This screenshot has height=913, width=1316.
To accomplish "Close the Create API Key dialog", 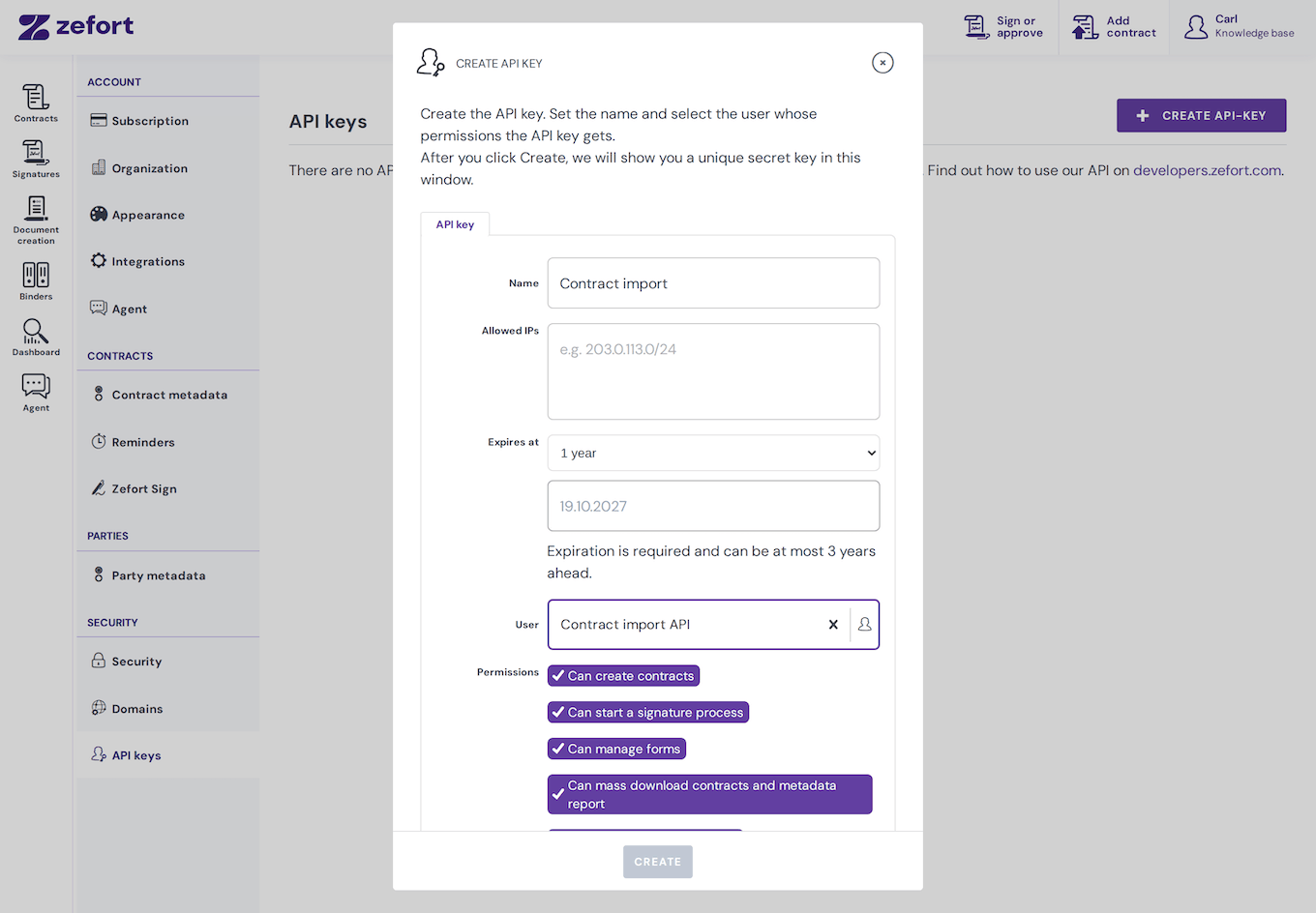I will click(x=882, y=63).
